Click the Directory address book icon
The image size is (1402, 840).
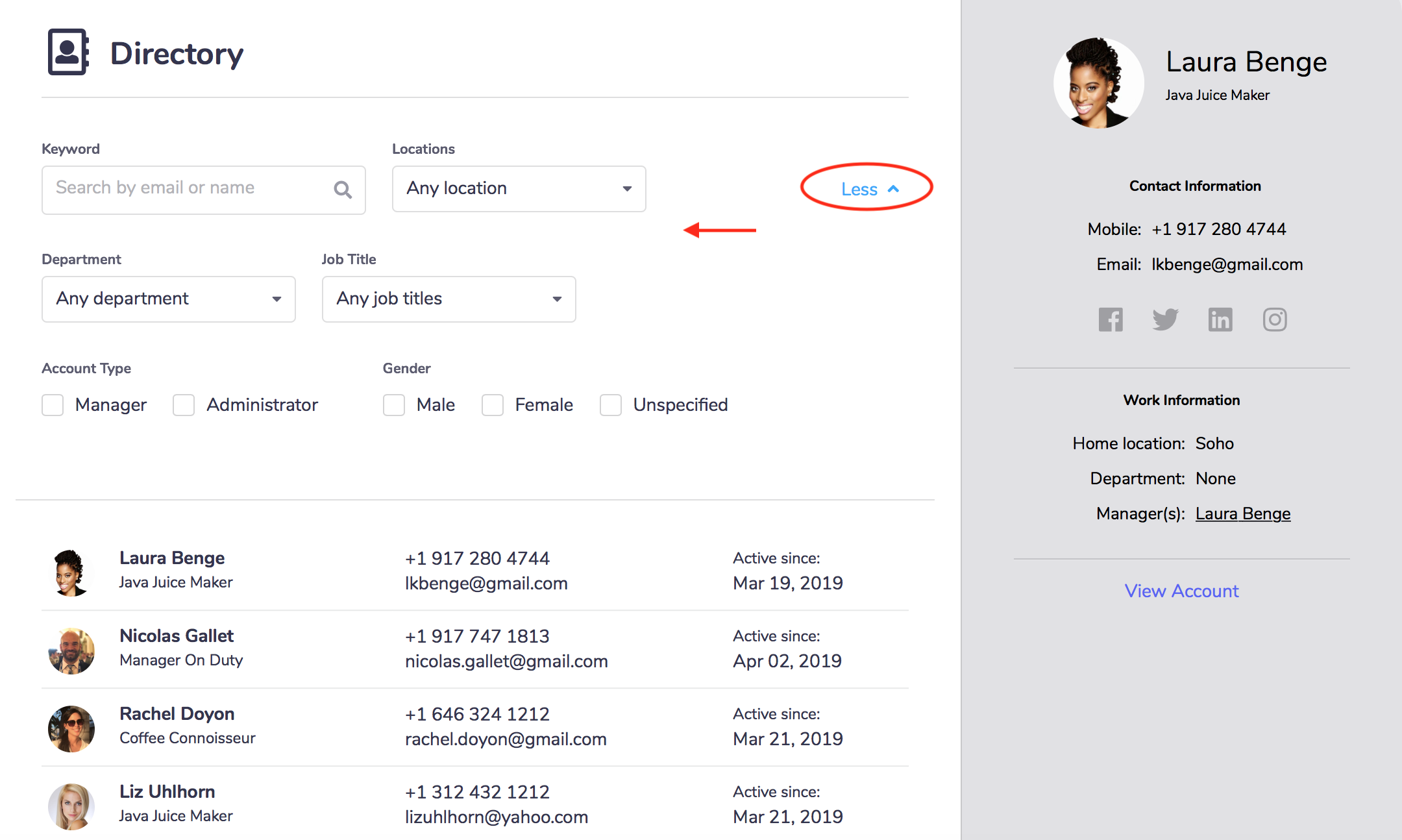pyautogui.click(x=68, y=52)
